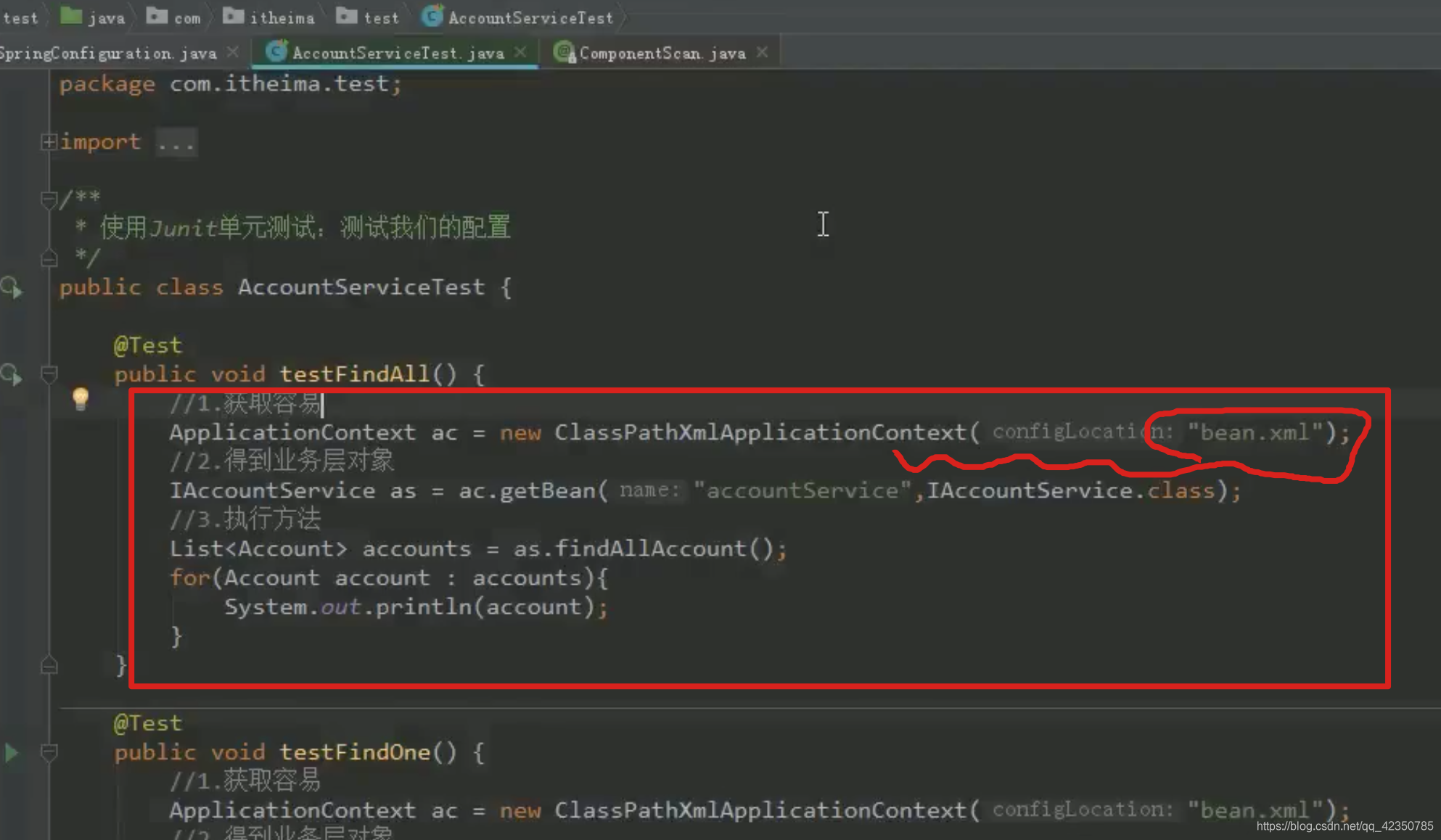Click the @Test annotation above testFindOne
The height and width of the screenshot is (840, 1441).
coord(148,723)
